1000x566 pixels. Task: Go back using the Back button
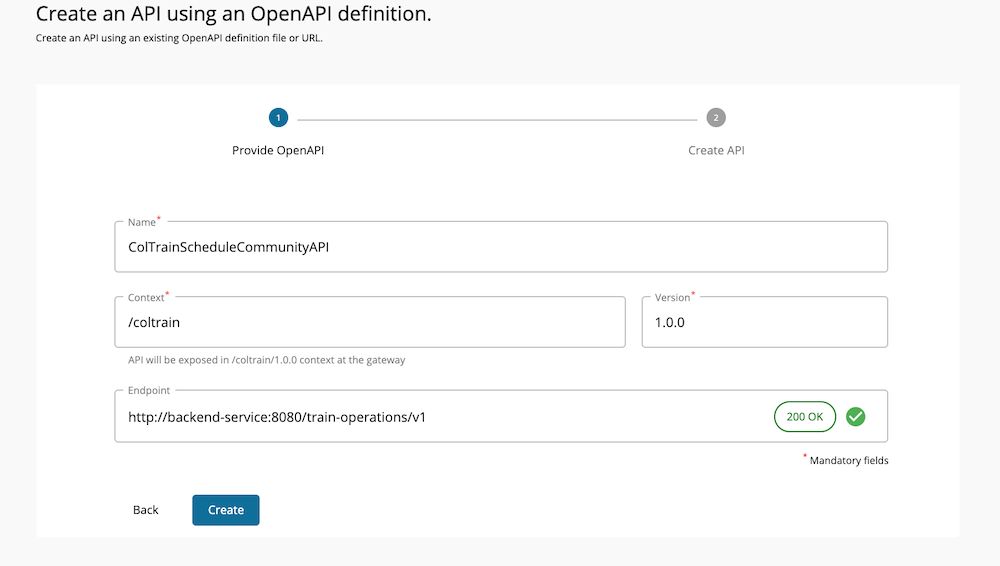click(x=146, y=510)
